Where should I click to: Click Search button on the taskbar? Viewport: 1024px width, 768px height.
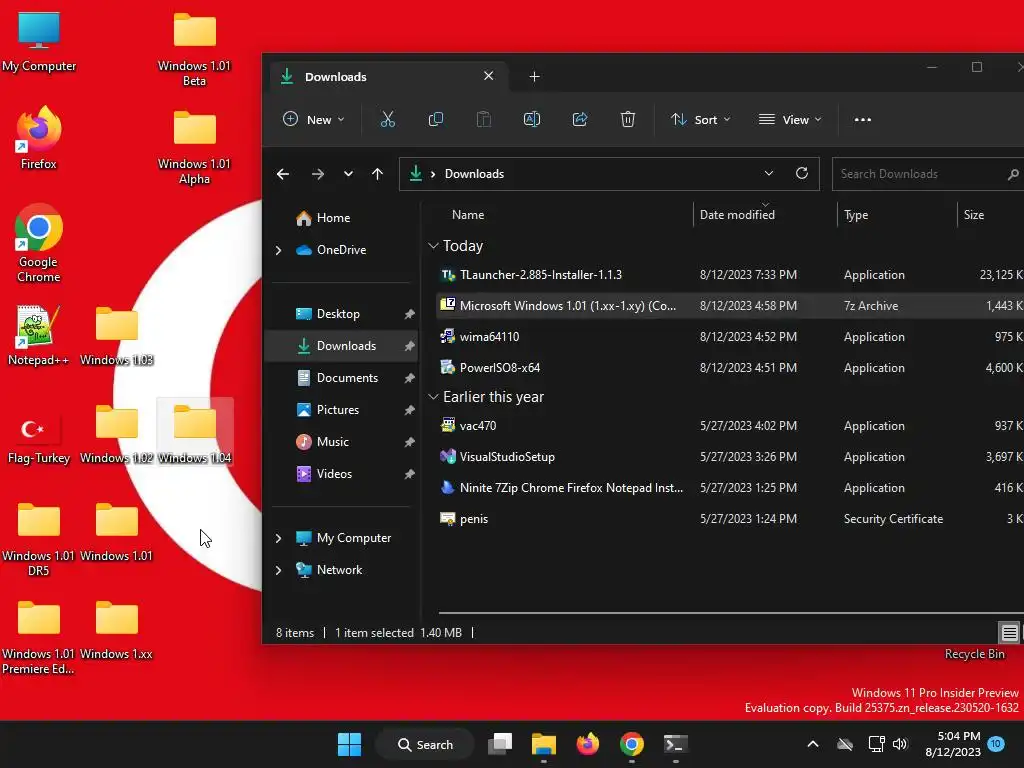(x=425, y=744)
